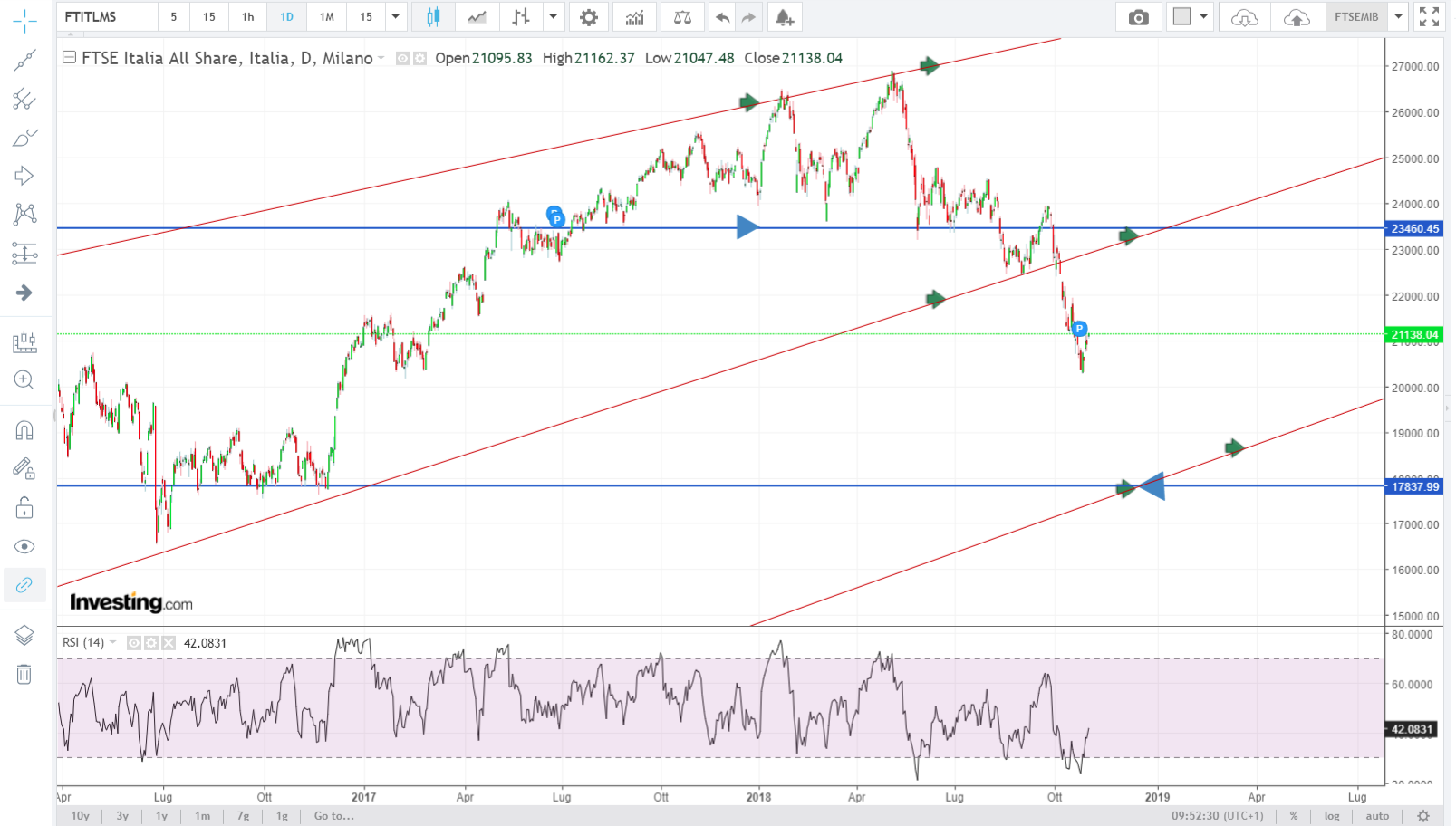Redo the last chart action
The width and height of the screenshot is (1456, 826).
coord(748,17)
